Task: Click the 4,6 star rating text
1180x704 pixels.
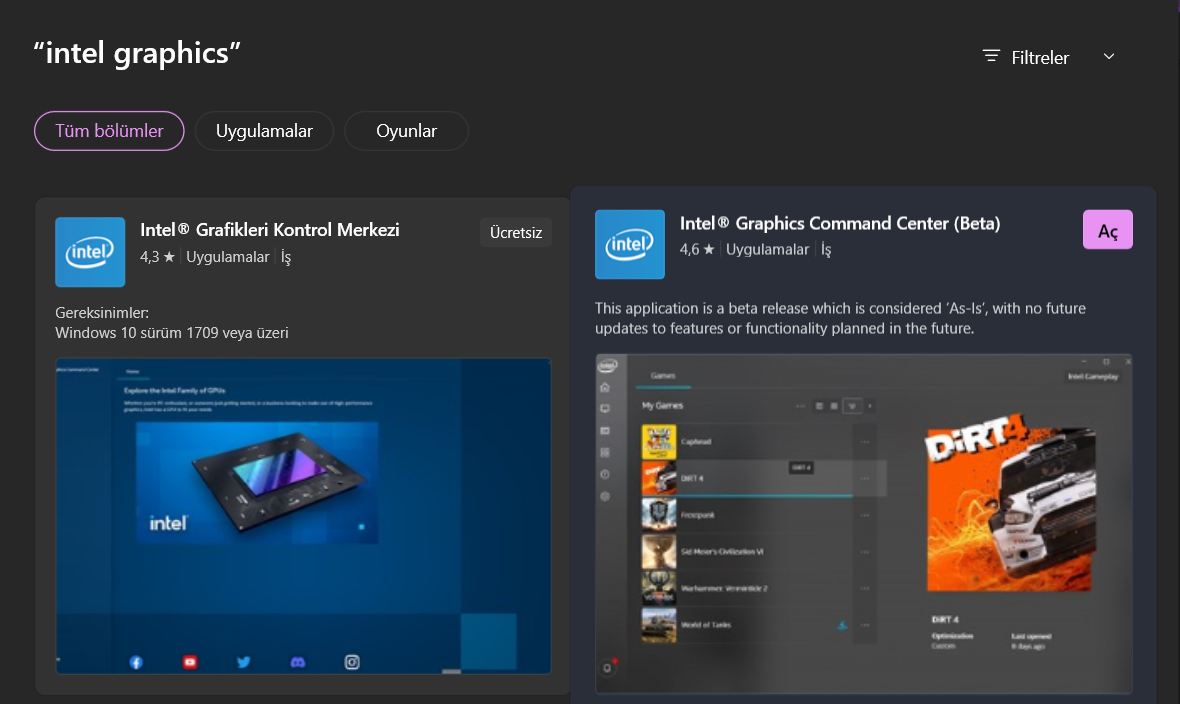Action: pyautogui.click(x=697, y=249)
